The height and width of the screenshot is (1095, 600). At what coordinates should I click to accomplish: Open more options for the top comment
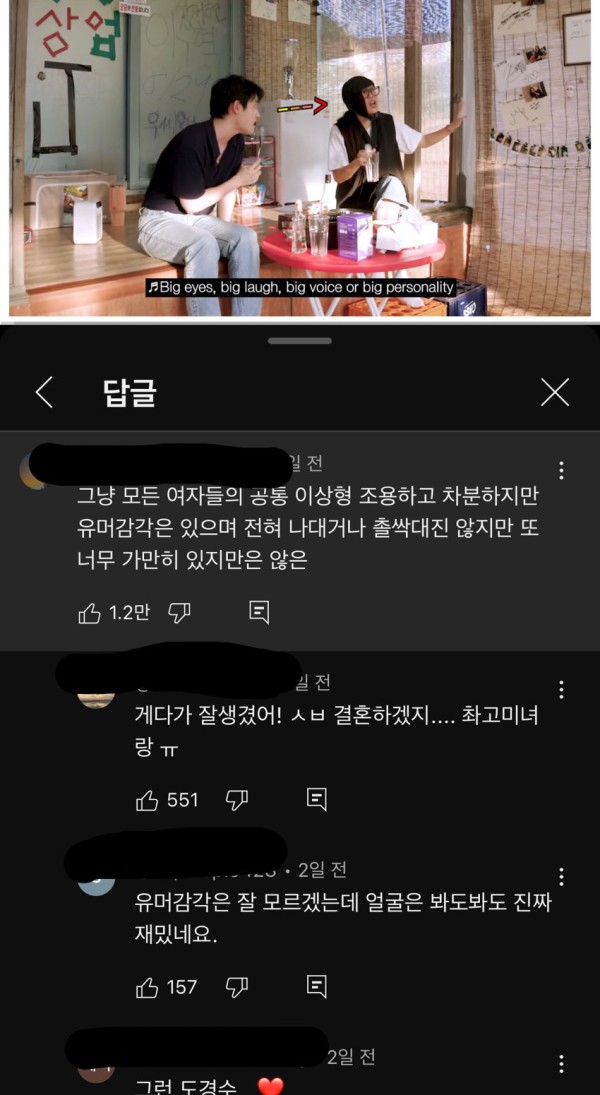tap(562, 470)
